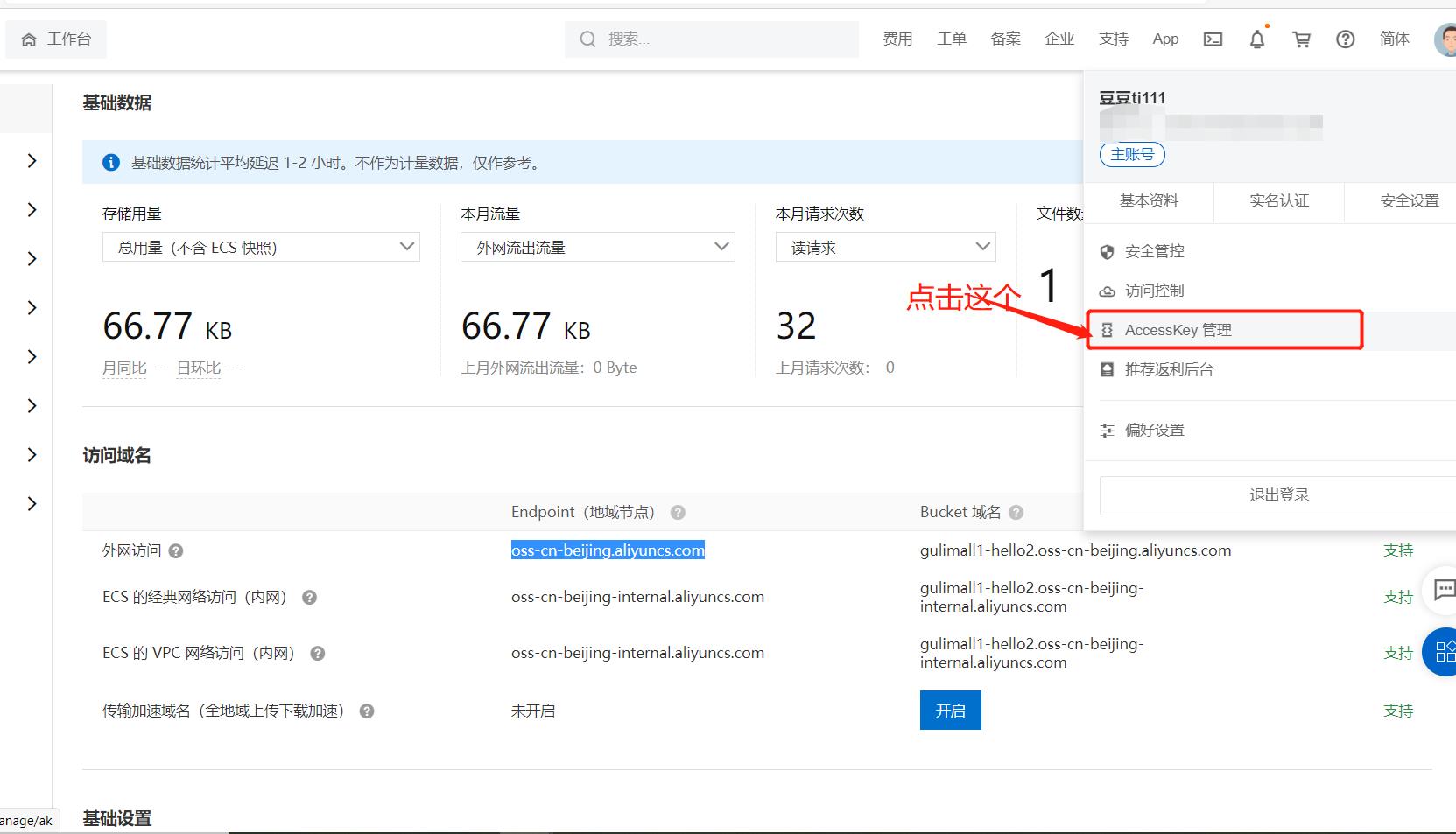1456x834 pixels.
Task: Click help icon beside Bucket 域名
Action: (x=1016, y=513)
